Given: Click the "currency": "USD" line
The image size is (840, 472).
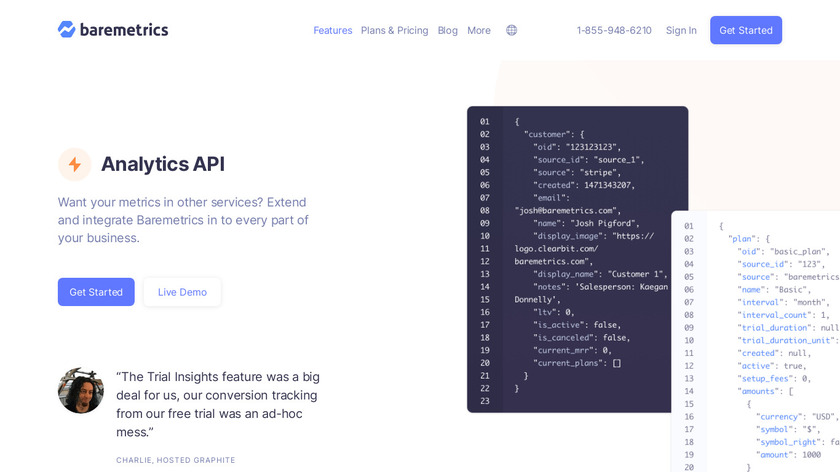Looking at the screenshot, I should (798, 417).
